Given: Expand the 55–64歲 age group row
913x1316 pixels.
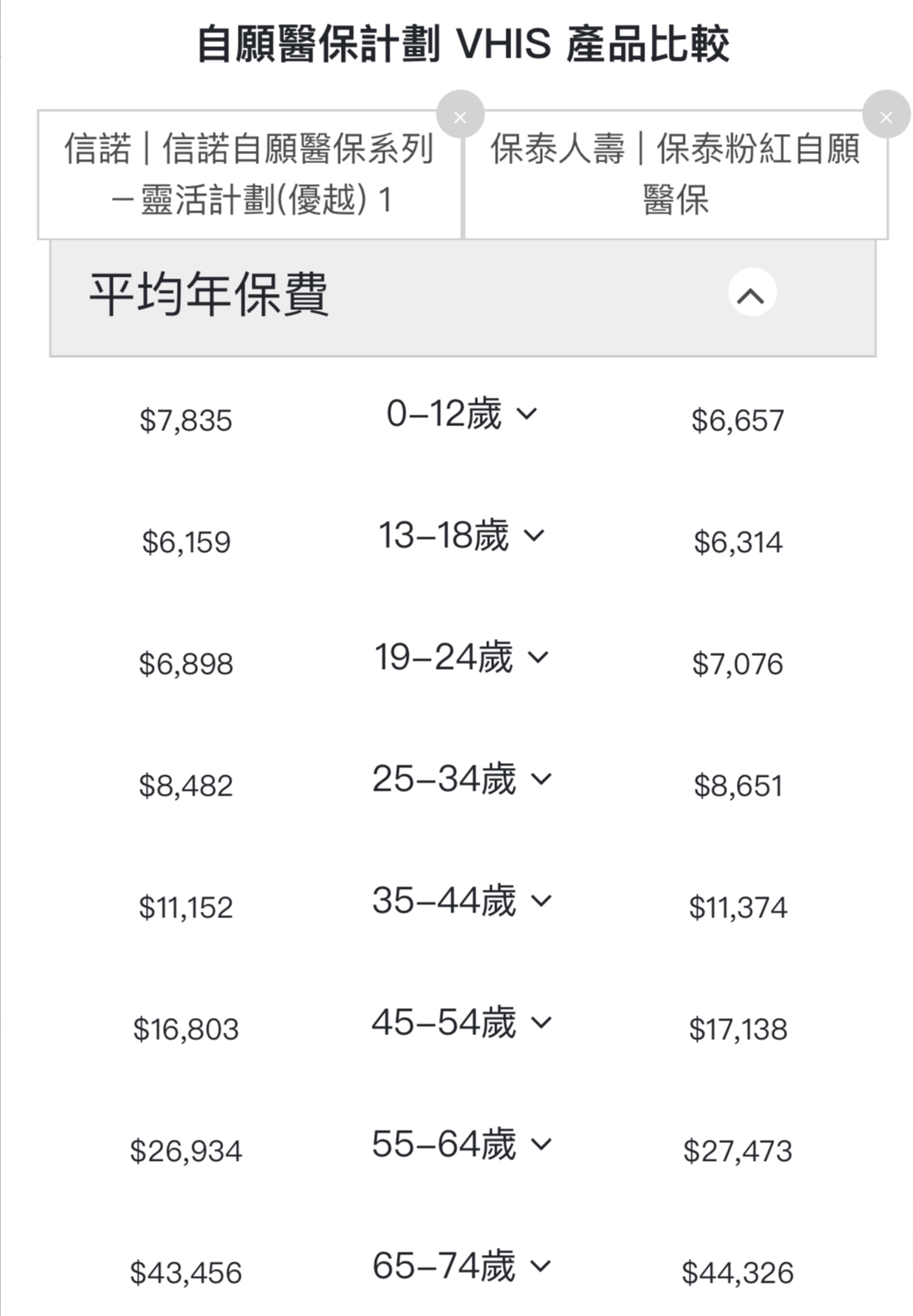Looking at the screenshot, I should 461,1145.
